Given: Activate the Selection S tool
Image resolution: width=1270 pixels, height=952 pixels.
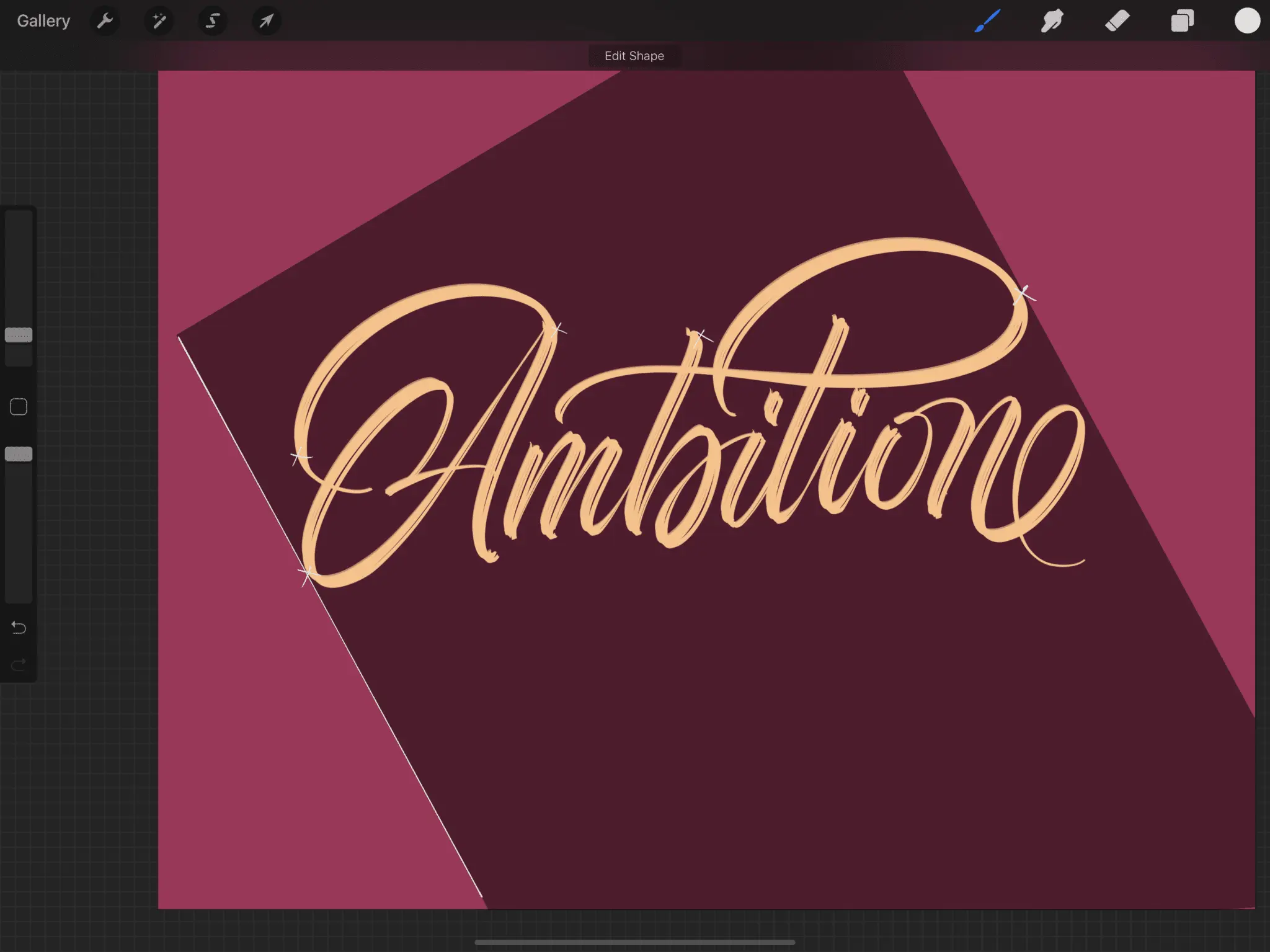Looking at the screenshot, I should tap(212, 21).
